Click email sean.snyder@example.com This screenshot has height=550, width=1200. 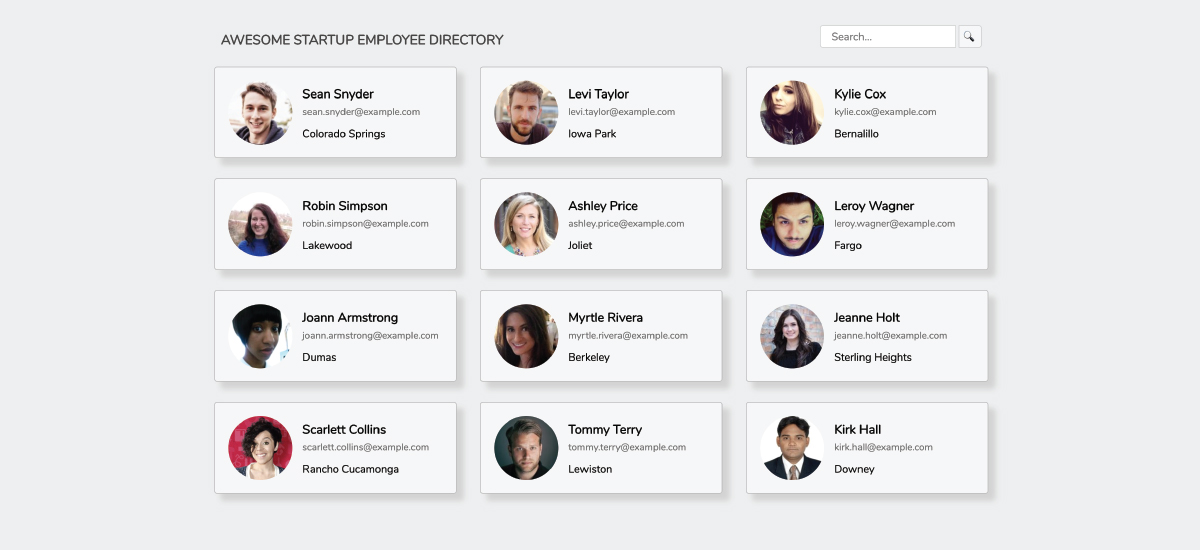(x=361, y=112)
